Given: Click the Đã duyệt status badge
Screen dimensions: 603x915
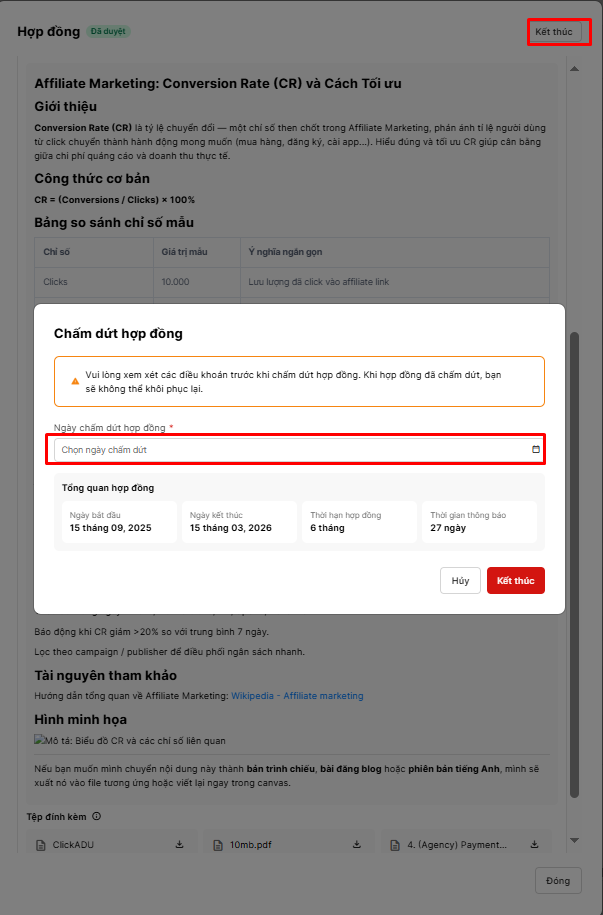Looking at the screenshot, I should 108,32.
